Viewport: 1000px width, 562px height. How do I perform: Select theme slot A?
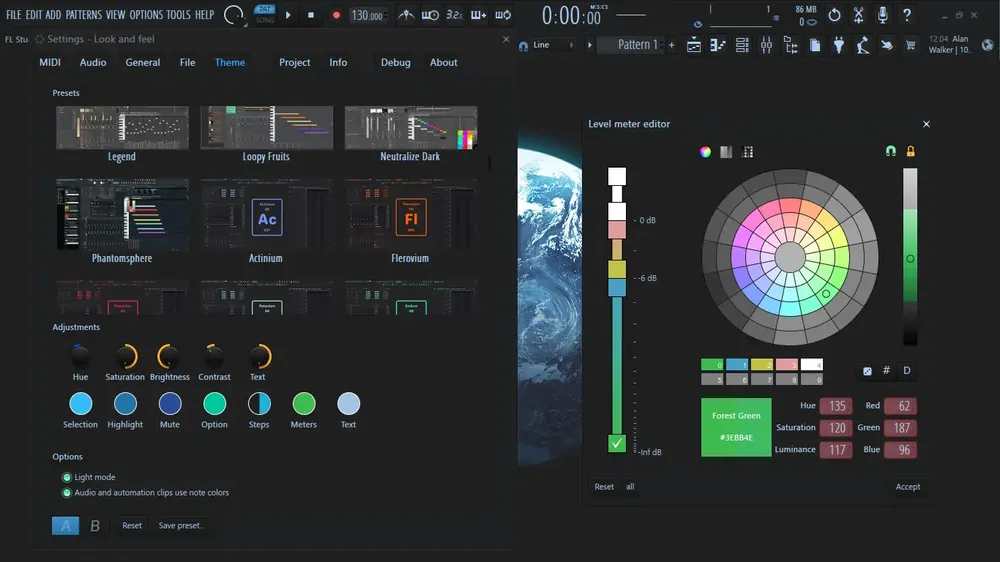[65, 526]
